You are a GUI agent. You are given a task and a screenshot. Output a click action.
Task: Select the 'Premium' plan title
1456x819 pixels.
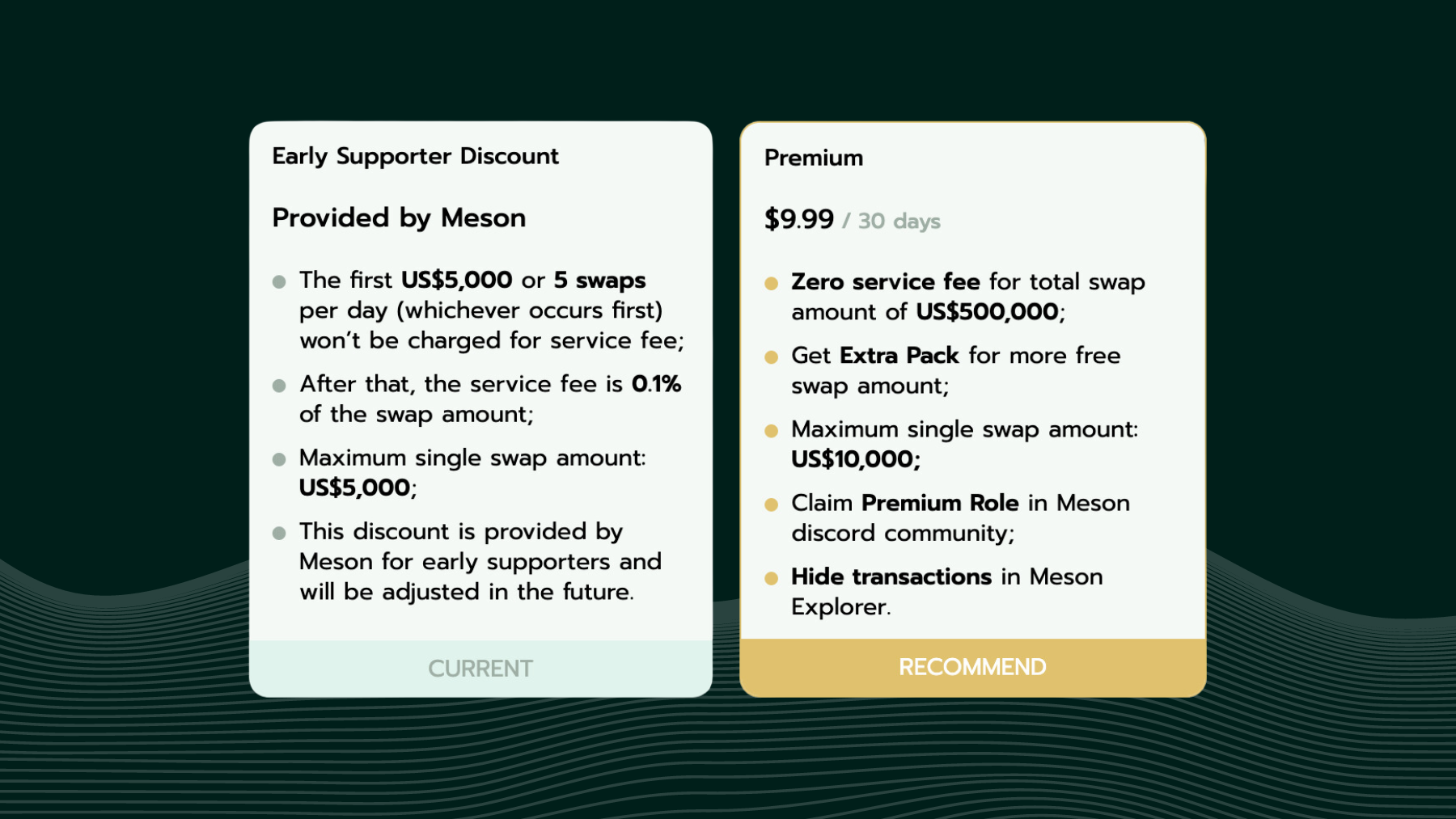point(814,158)
